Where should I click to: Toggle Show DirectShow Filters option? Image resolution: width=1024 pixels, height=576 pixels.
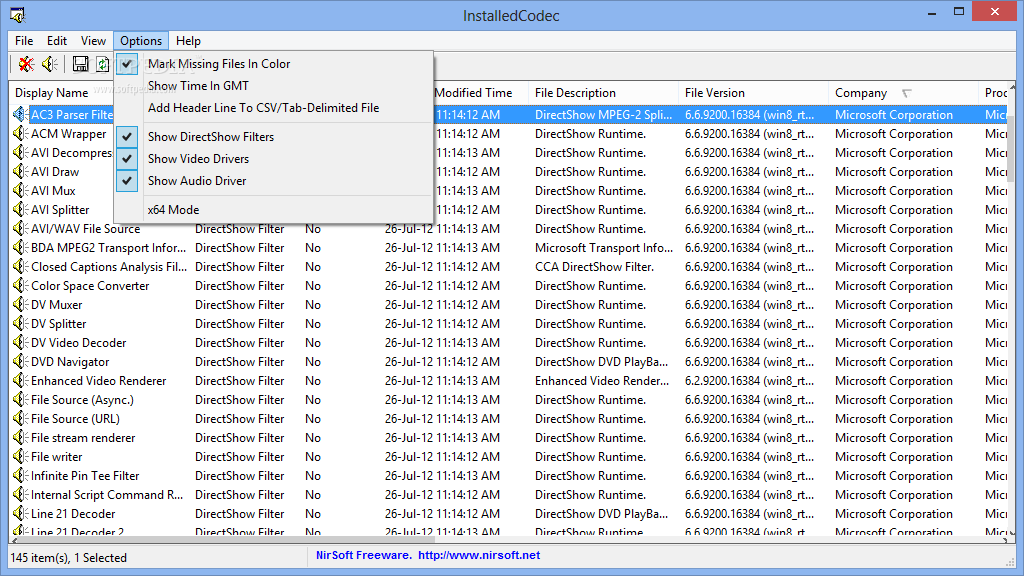[274, 136]
